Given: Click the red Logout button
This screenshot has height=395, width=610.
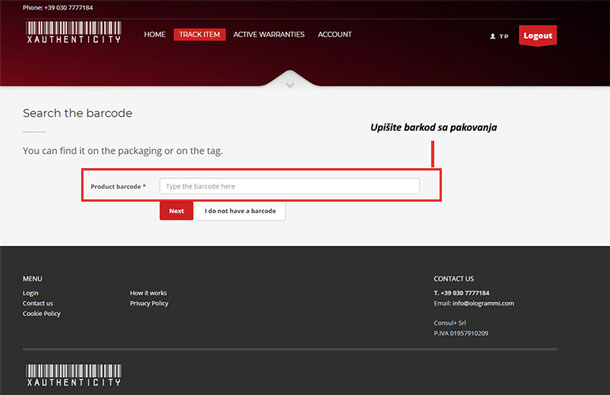Looking at the screenshot, I should coord(538,36).
